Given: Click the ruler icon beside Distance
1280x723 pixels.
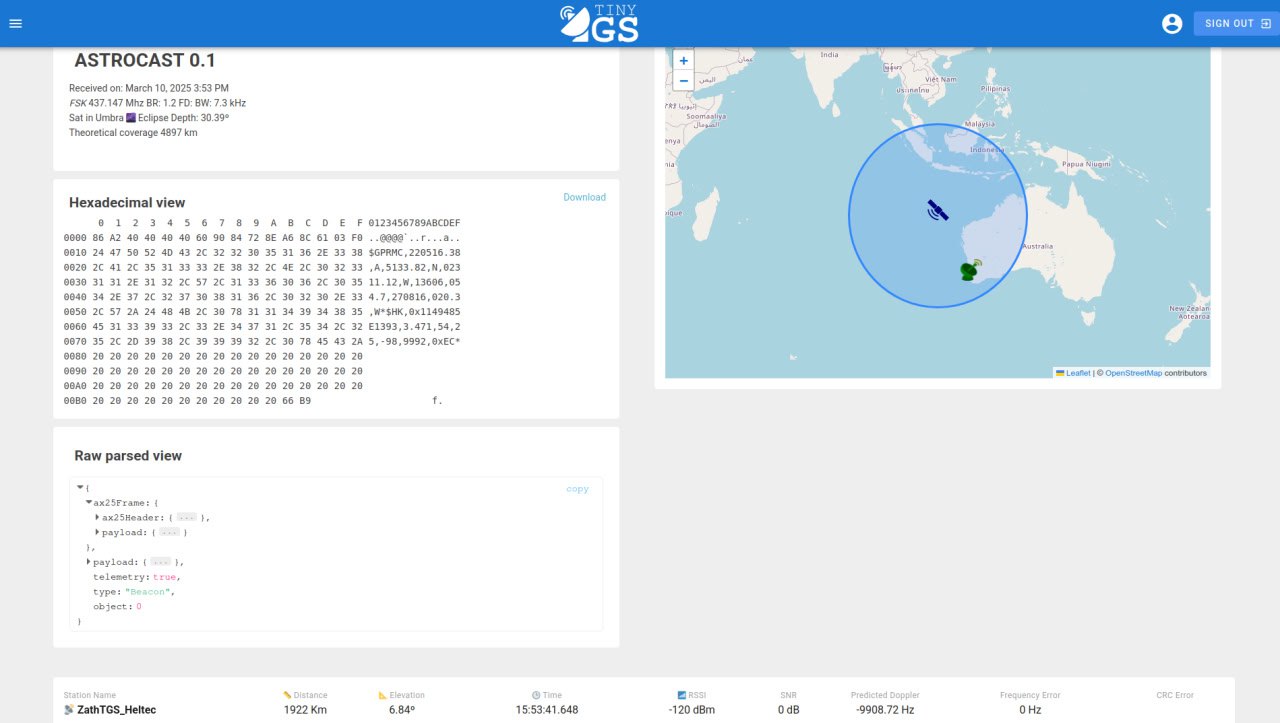Looking at the screenshot, I should pyautogui.click(x=288, y=695).
